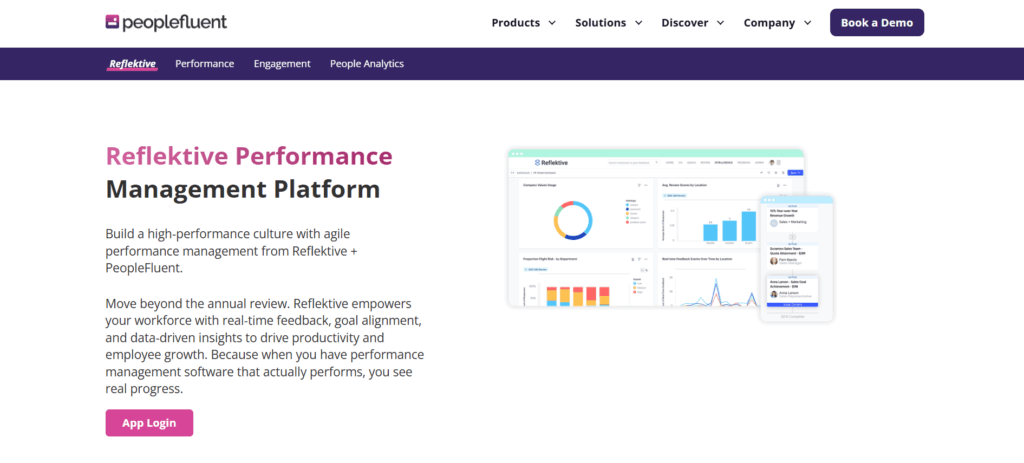Click the Reflektive dashboard preview image
This screenshot has width=1024, height=463.
pos(656,228)
